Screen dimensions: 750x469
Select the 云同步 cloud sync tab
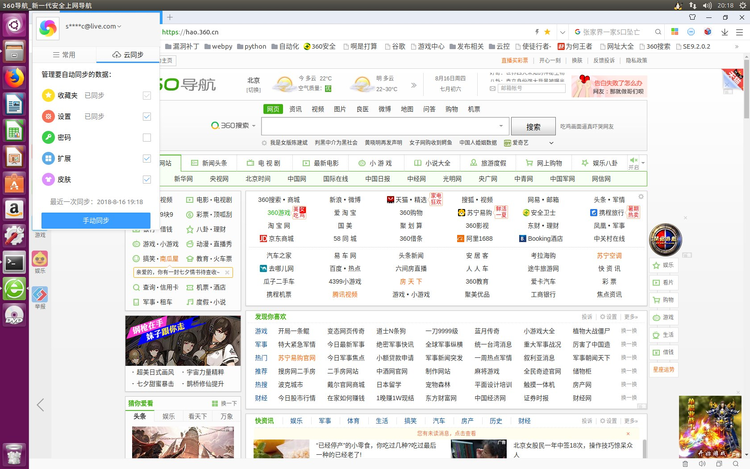tap(128, 55)
